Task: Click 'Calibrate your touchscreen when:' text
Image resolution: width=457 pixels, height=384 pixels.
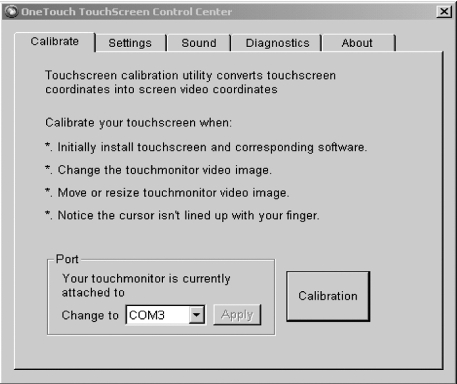Action: point(138,123)
